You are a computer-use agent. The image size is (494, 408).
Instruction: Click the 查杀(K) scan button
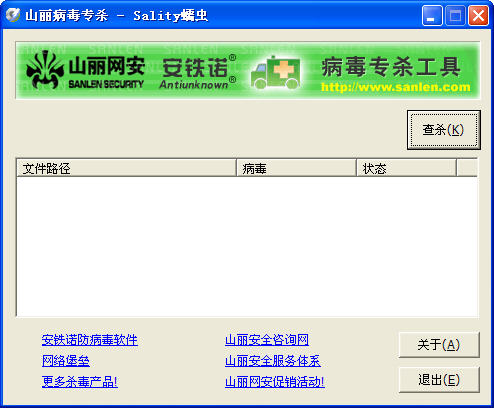click(444, 130)
